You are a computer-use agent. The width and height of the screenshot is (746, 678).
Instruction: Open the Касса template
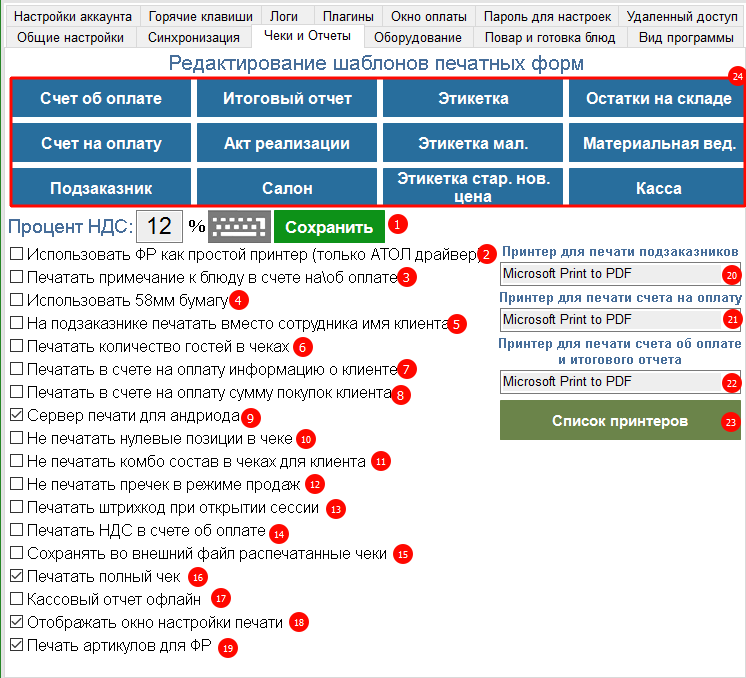point(658,188)
